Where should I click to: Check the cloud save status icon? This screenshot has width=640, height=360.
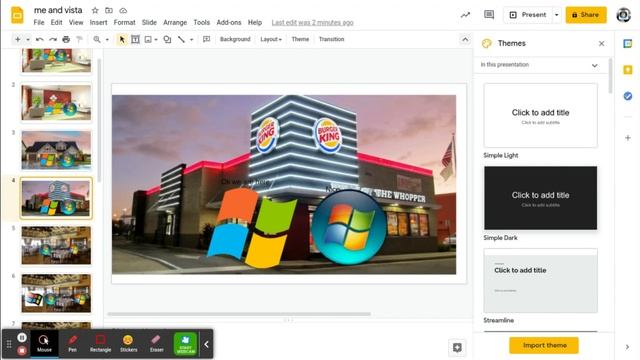pyautogui.click(x=123, y=10)
